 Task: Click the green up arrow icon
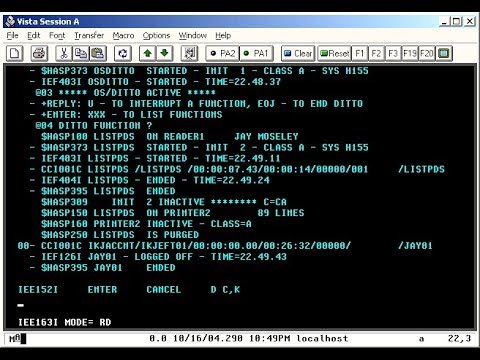(x=147, y=53)
